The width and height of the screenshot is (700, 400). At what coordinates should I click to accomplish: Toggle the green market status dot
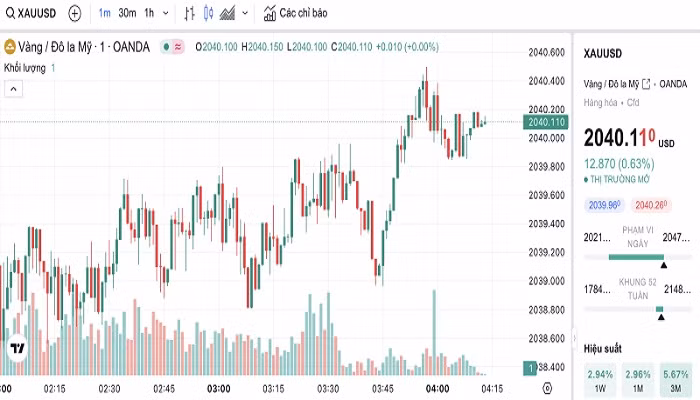click(x=167, y=47)
